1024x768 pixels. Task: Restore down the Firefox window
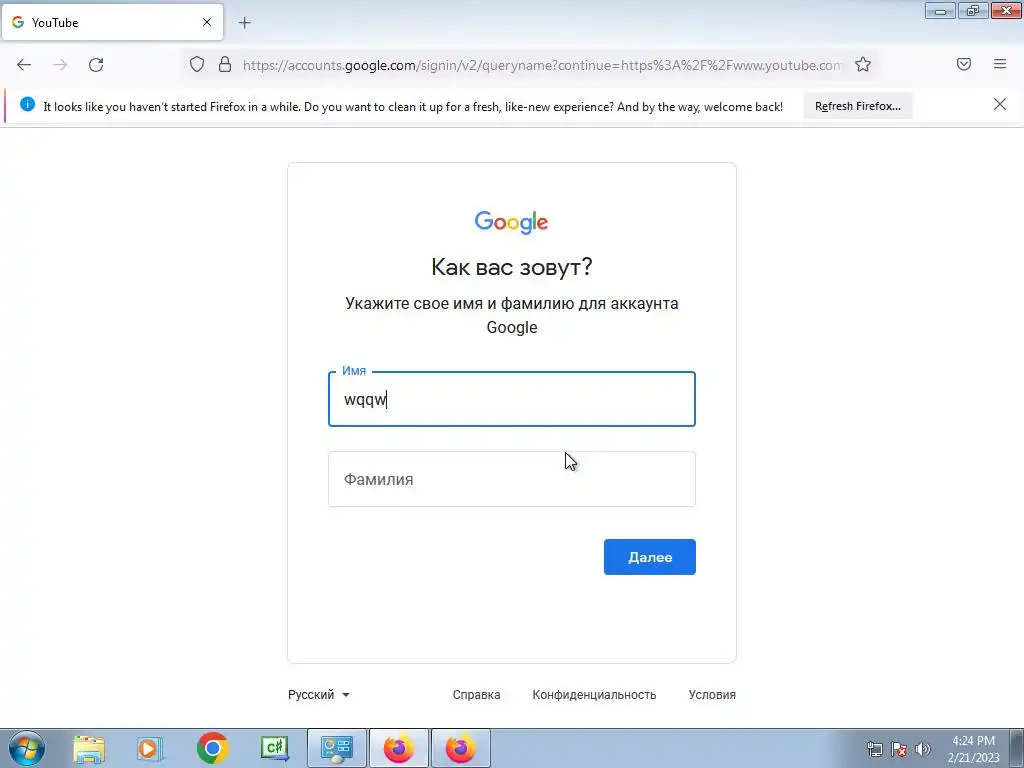[x=973, y=10]
